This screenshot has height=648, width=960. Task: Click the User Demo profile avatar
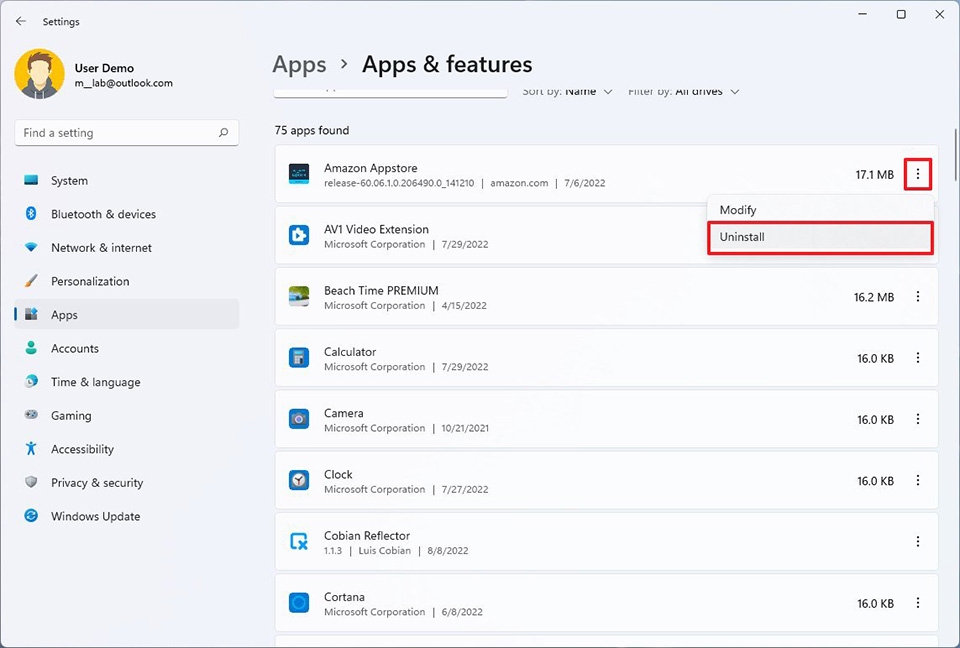(39, 75)
